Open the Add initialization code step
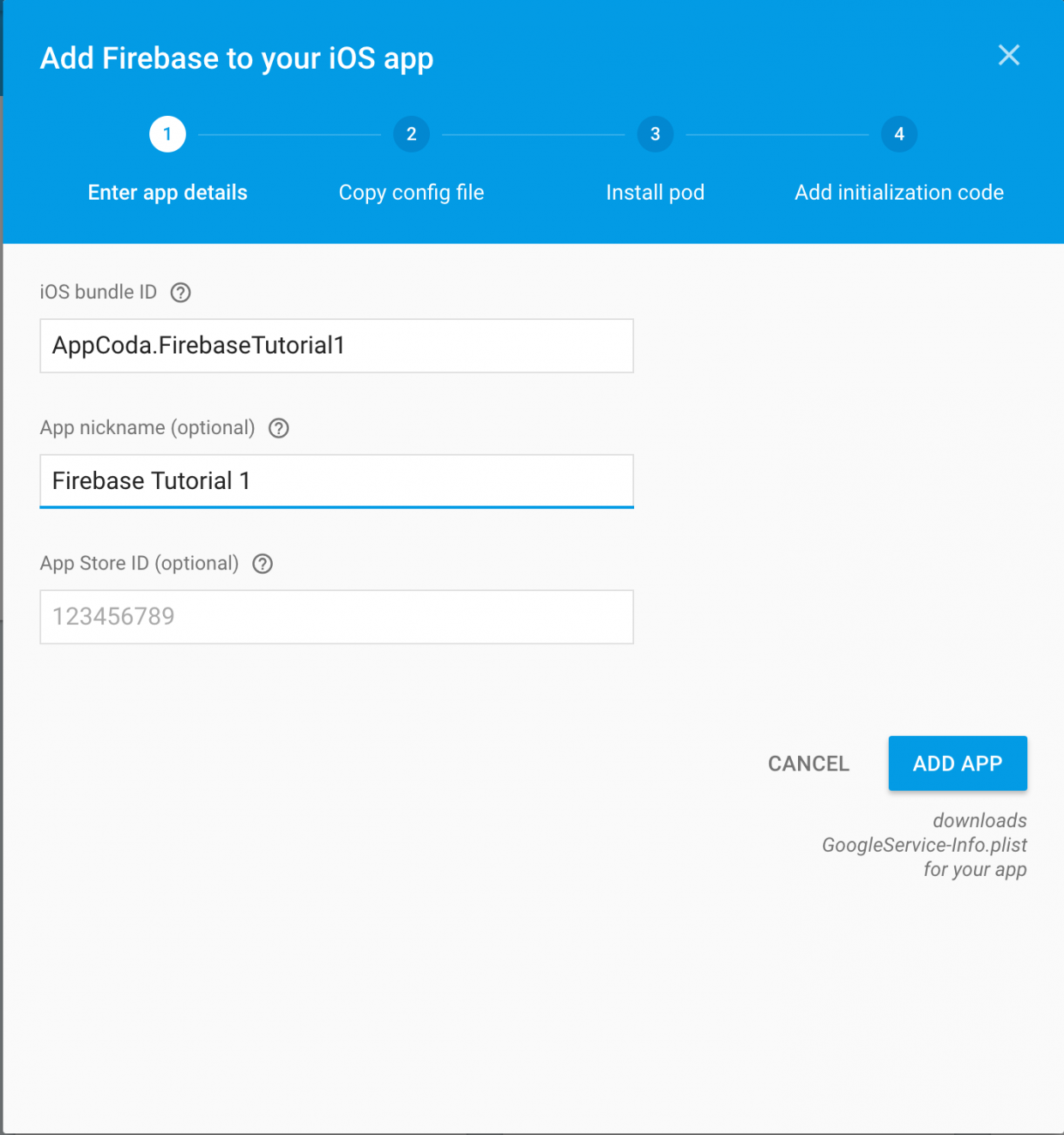This screenshot has height=1135, width=1064. click(899, 192)
